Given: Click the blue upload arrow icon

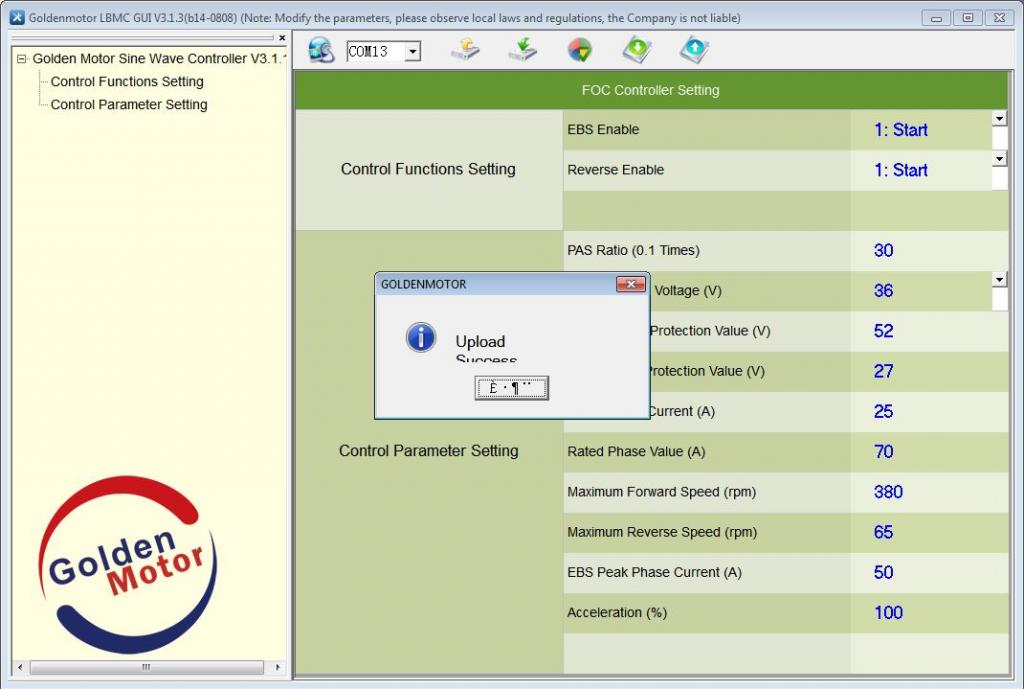Looking at the screenshot, I should [694, 50].
